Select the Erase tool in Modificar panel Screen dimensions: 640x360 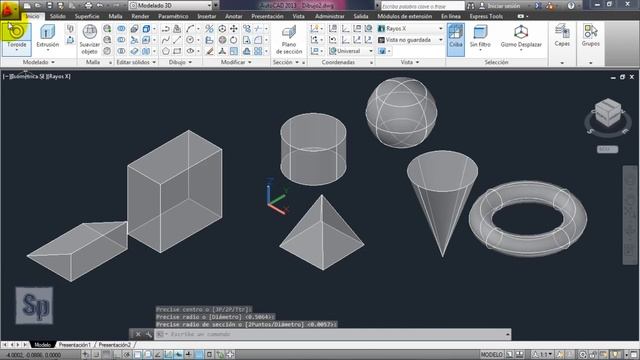pos(209,51)
